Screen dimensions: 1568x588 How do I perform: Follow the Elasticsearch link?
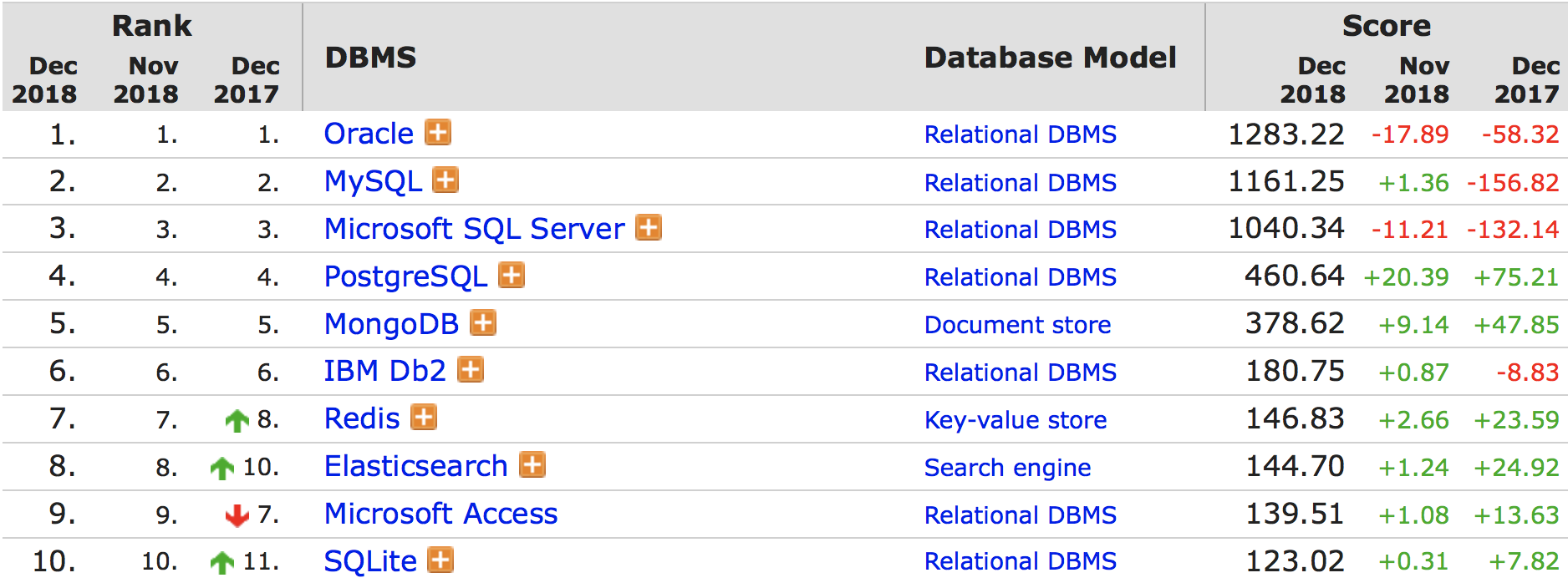[415, 466]
